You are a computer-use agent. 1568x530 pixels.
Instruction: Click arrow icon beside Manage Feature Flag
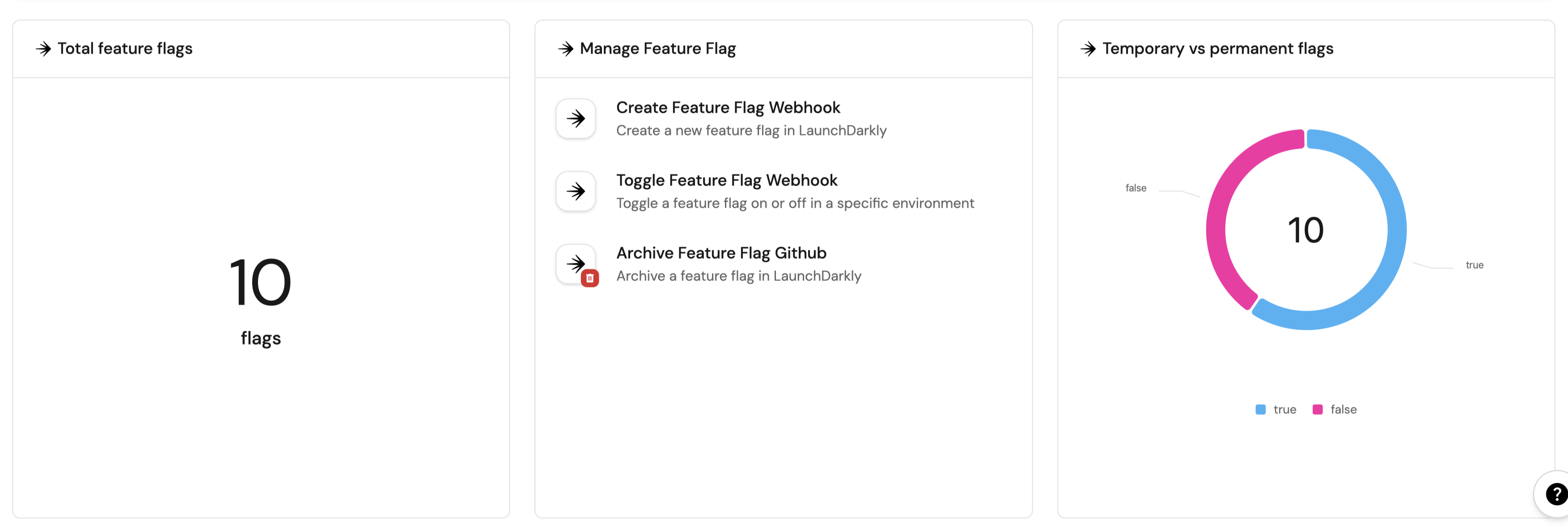click(x=565, y=49)
